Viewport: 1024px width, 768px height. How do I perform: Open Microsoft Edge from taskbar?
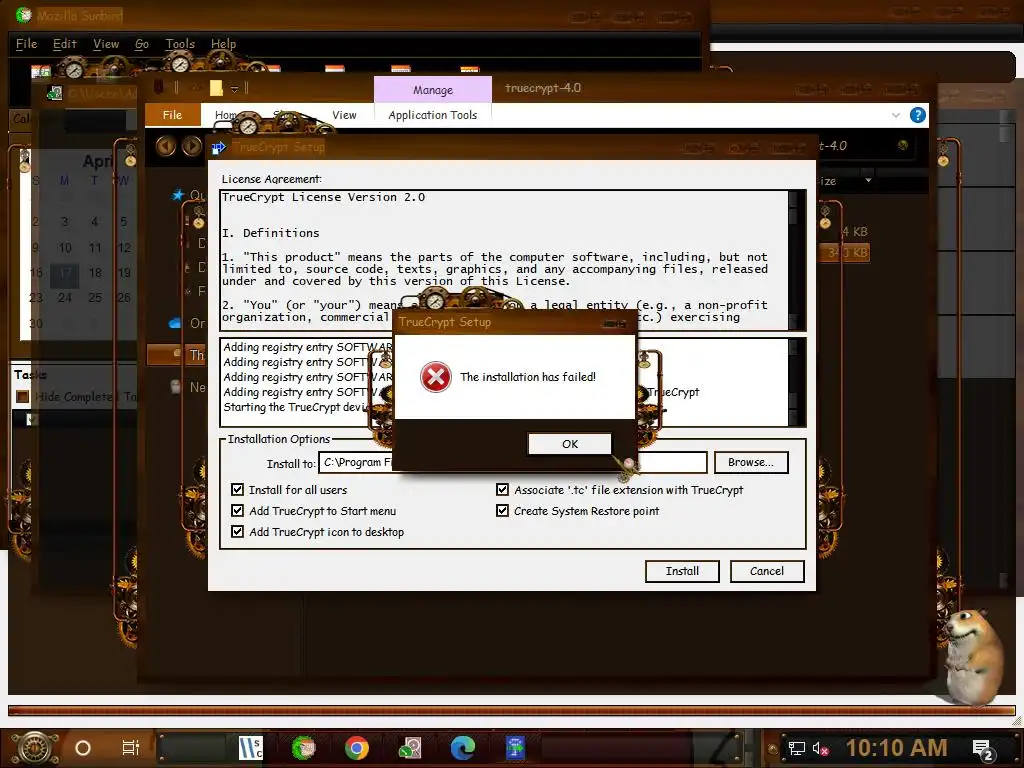pyautogui.click(x=462, y=748)
